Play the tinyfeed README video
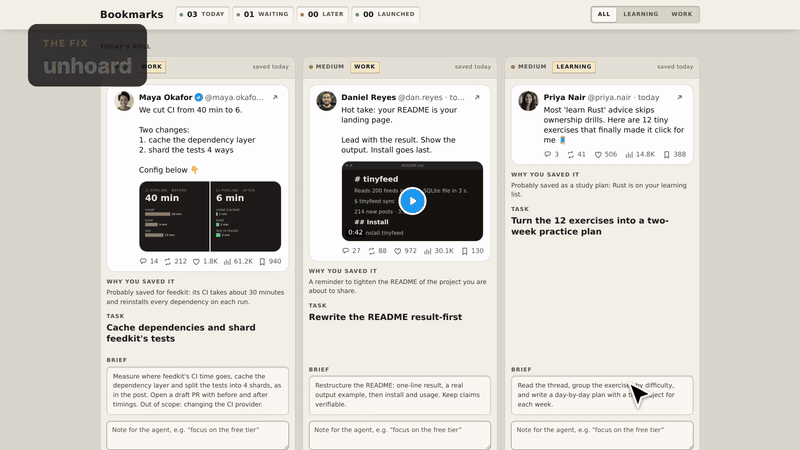Viewport: 800px width, 450px height. click(412, 201)
